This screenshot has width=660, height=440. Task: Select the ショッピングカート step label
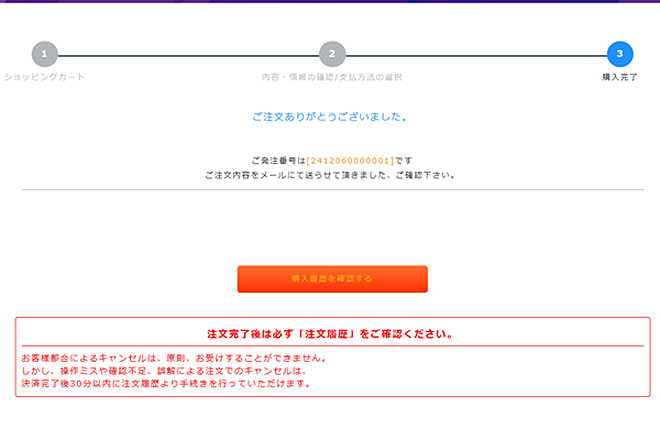(44, 77)
